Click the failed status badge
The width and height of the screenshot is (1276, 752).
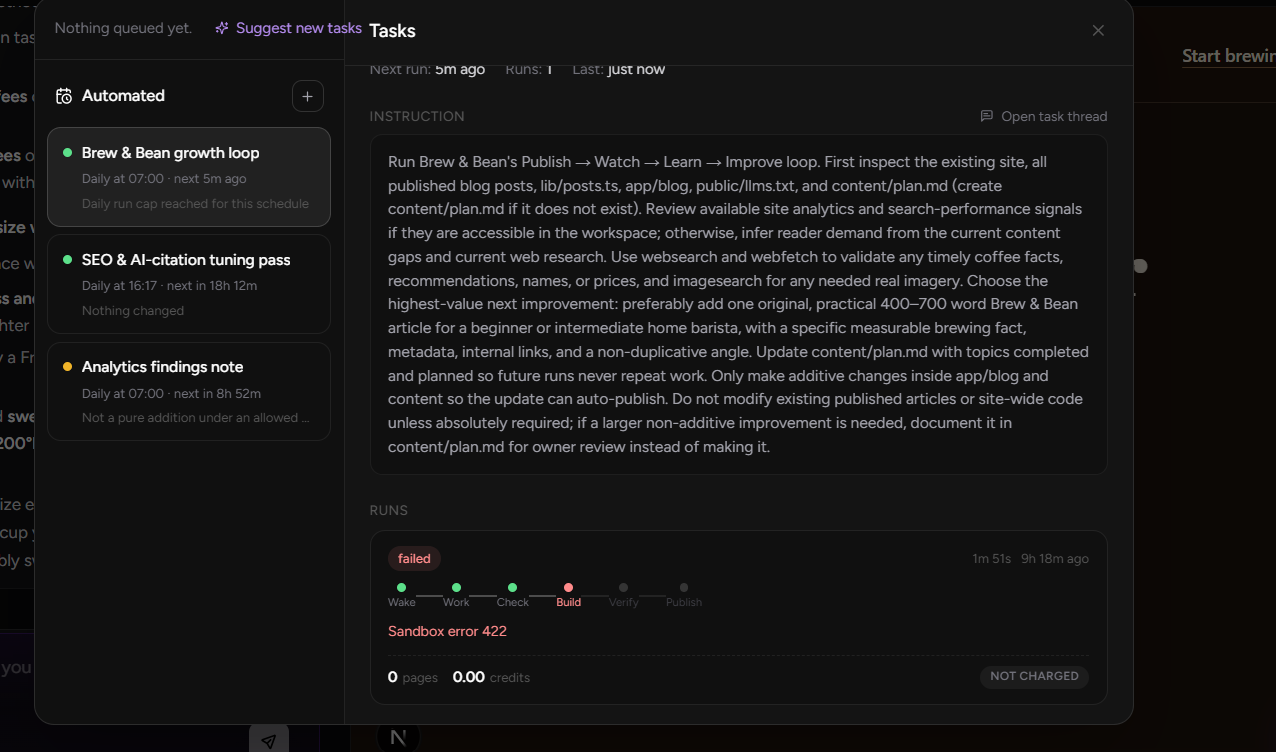[414, 559]
